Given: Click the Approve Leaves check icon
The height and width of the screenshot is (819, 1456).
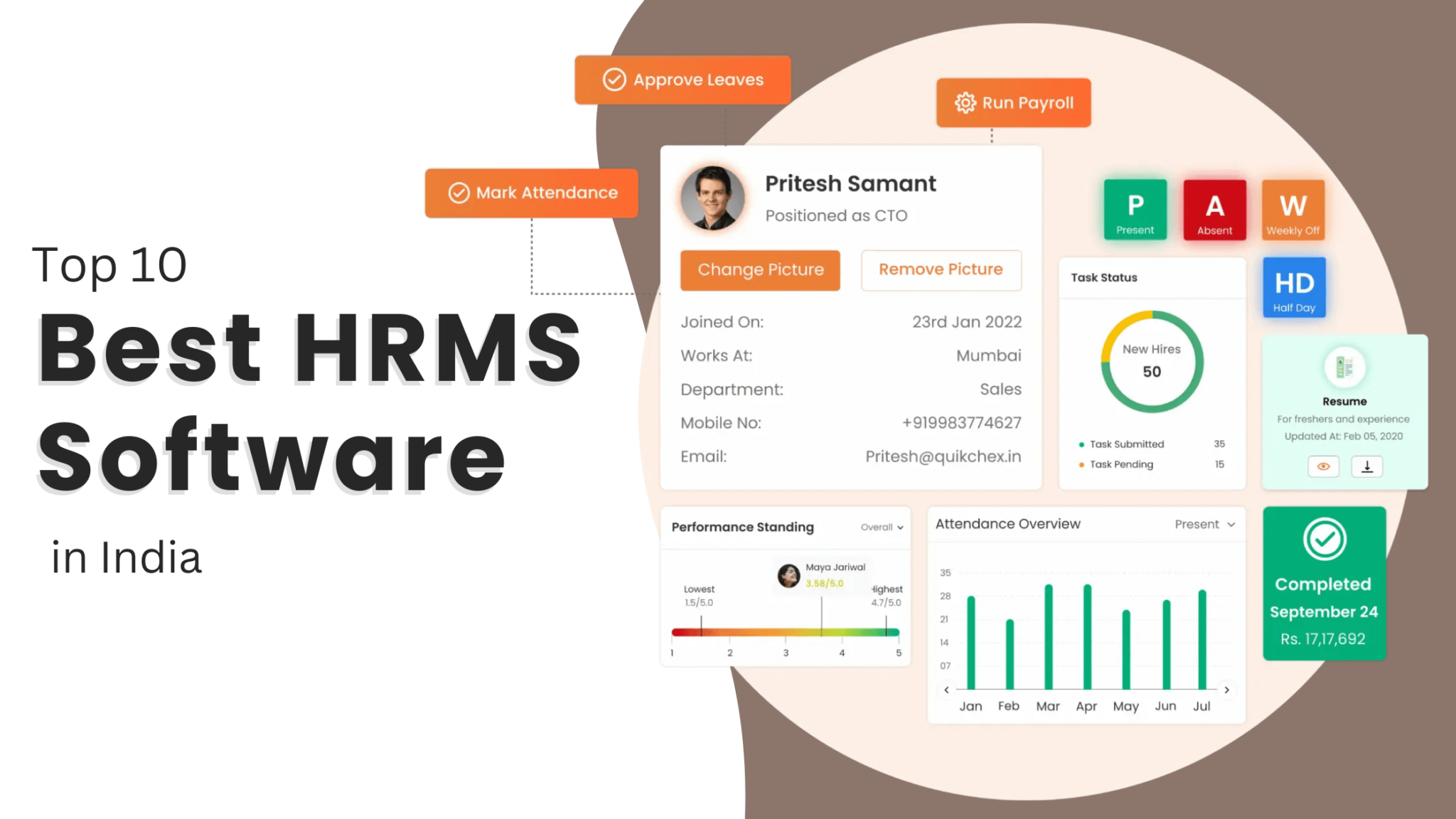Looking at the screenshot, I should (x=614, y=80).
